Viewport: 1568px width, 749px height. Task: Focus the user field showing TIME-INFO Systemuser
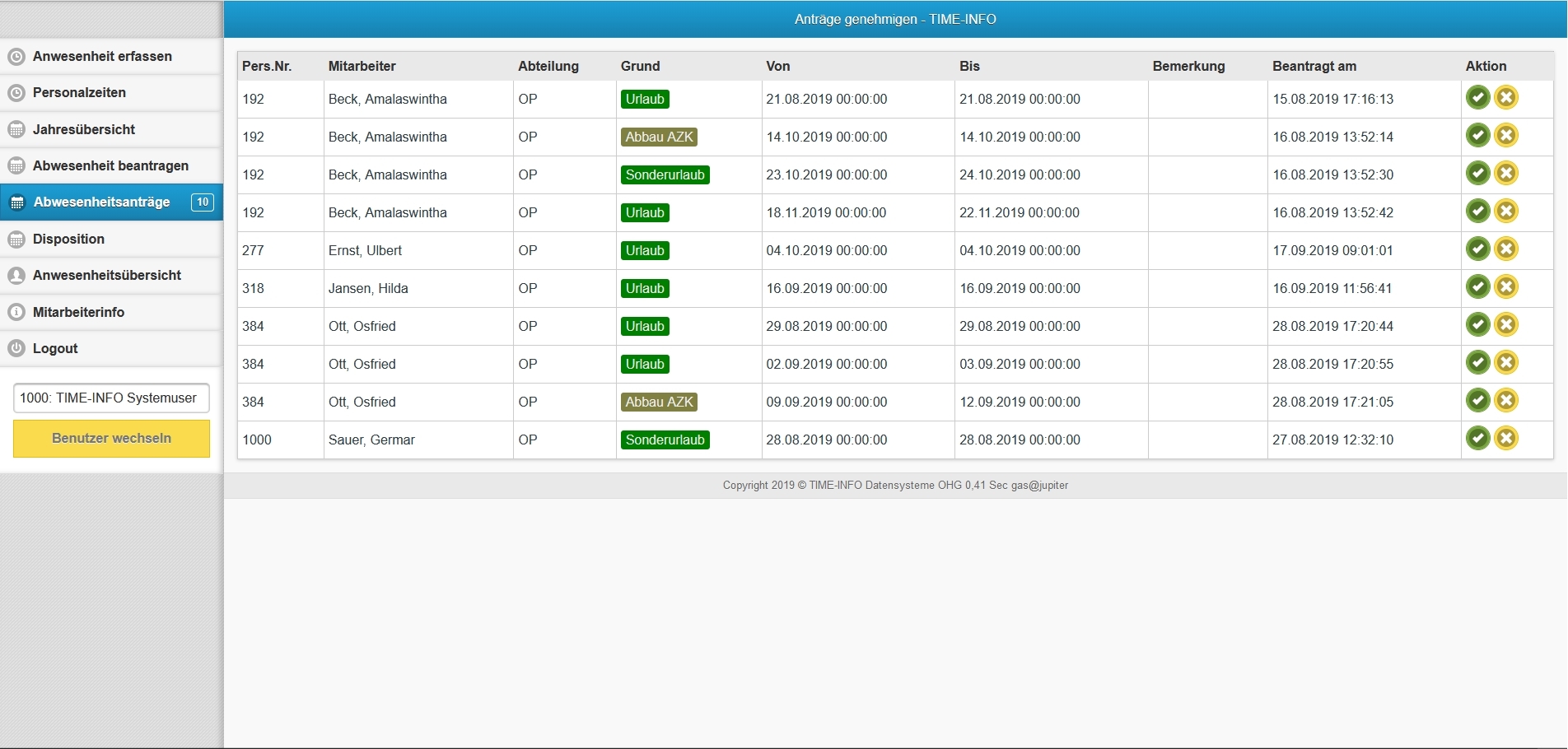pos(111,398)
